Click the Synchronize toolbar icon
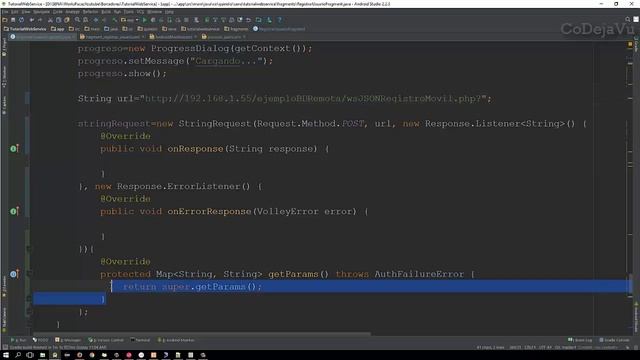 tap(22, 20)
